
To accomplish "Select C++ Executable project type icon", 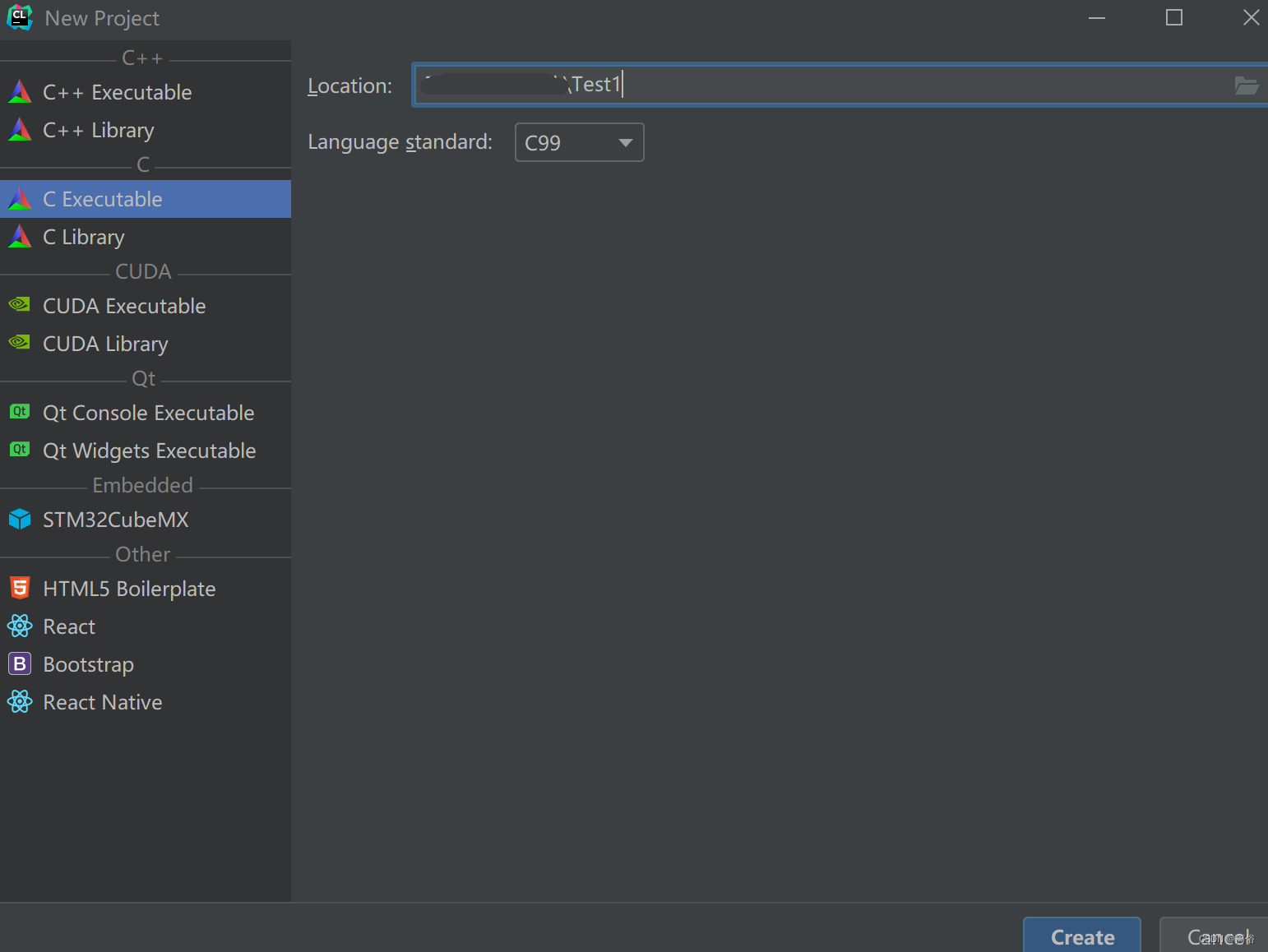I will tap(20, 92).
